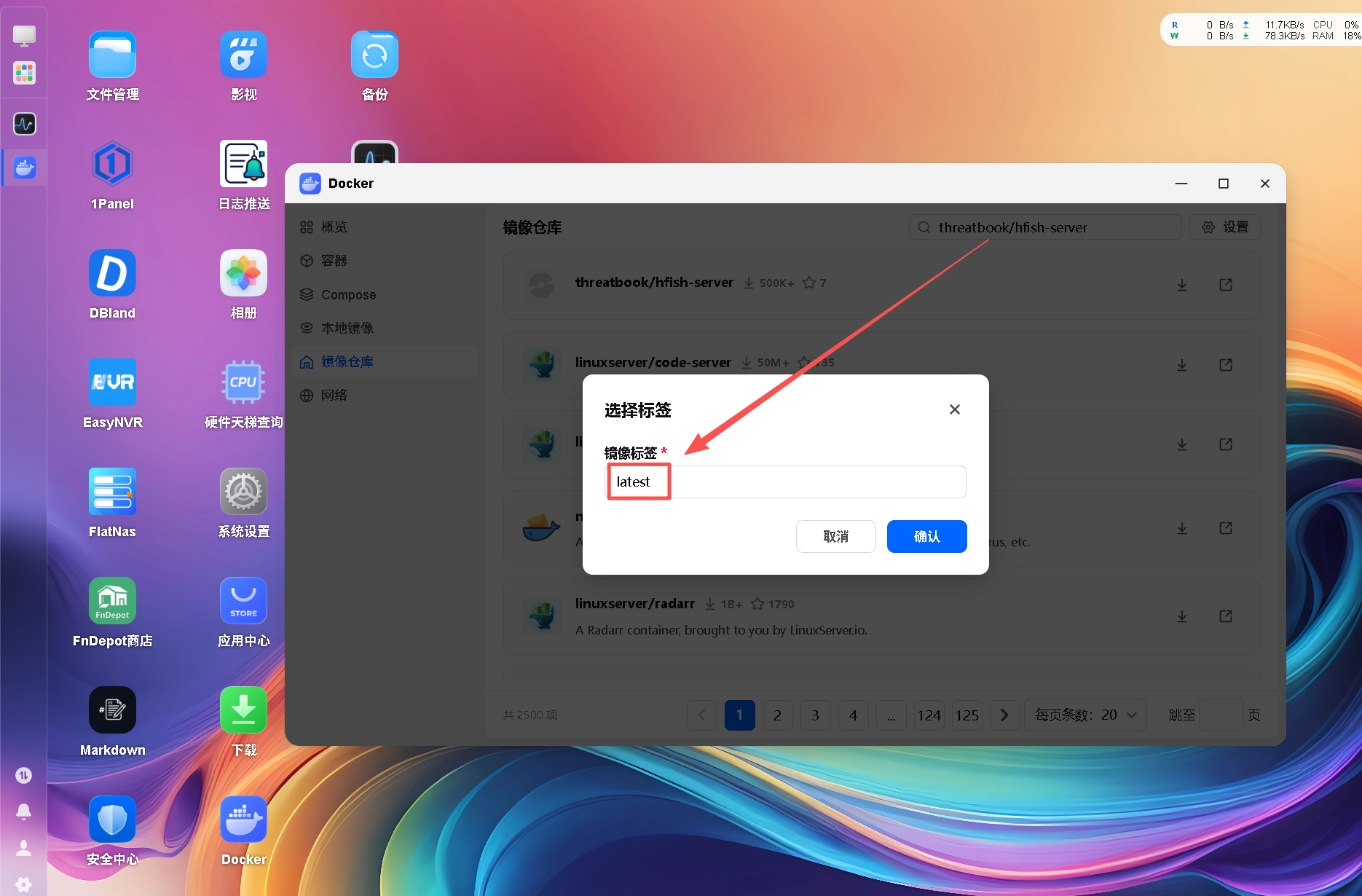
Task: Open 系统设置 system settings on desktop
Action: tap(243, 492)
